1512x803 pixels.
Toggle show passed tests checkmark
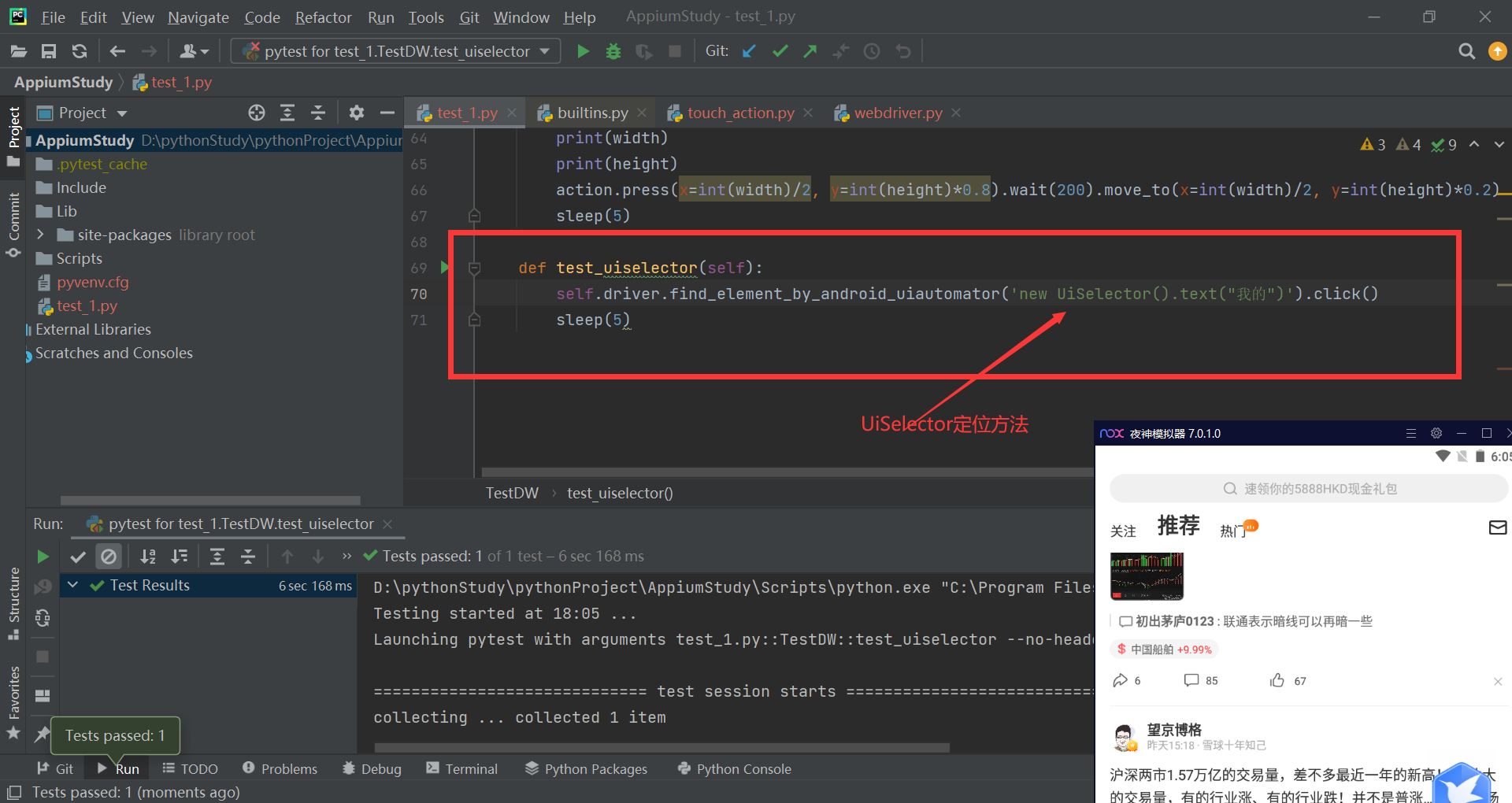pyautogui.click(x=78, y=557)
